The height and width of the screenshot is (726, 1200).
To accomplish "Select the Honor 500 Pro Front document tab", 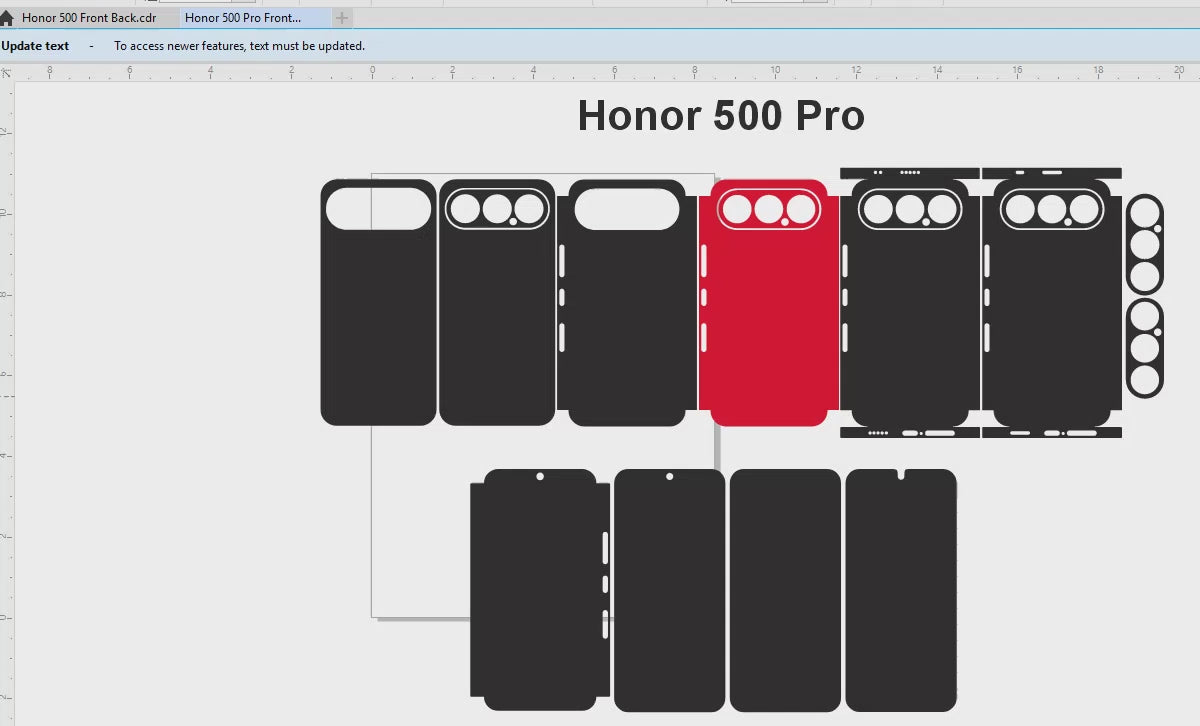I will [243, 18].
